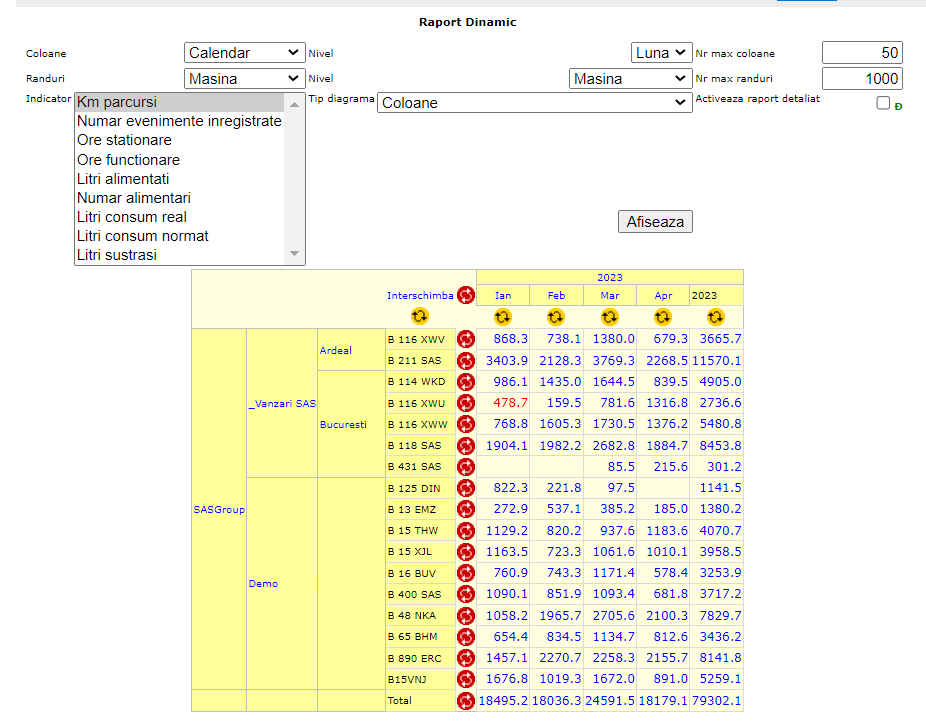Click the red chart icon for B 431 SAS
The image size is (926, 724).
click(466, 466)
